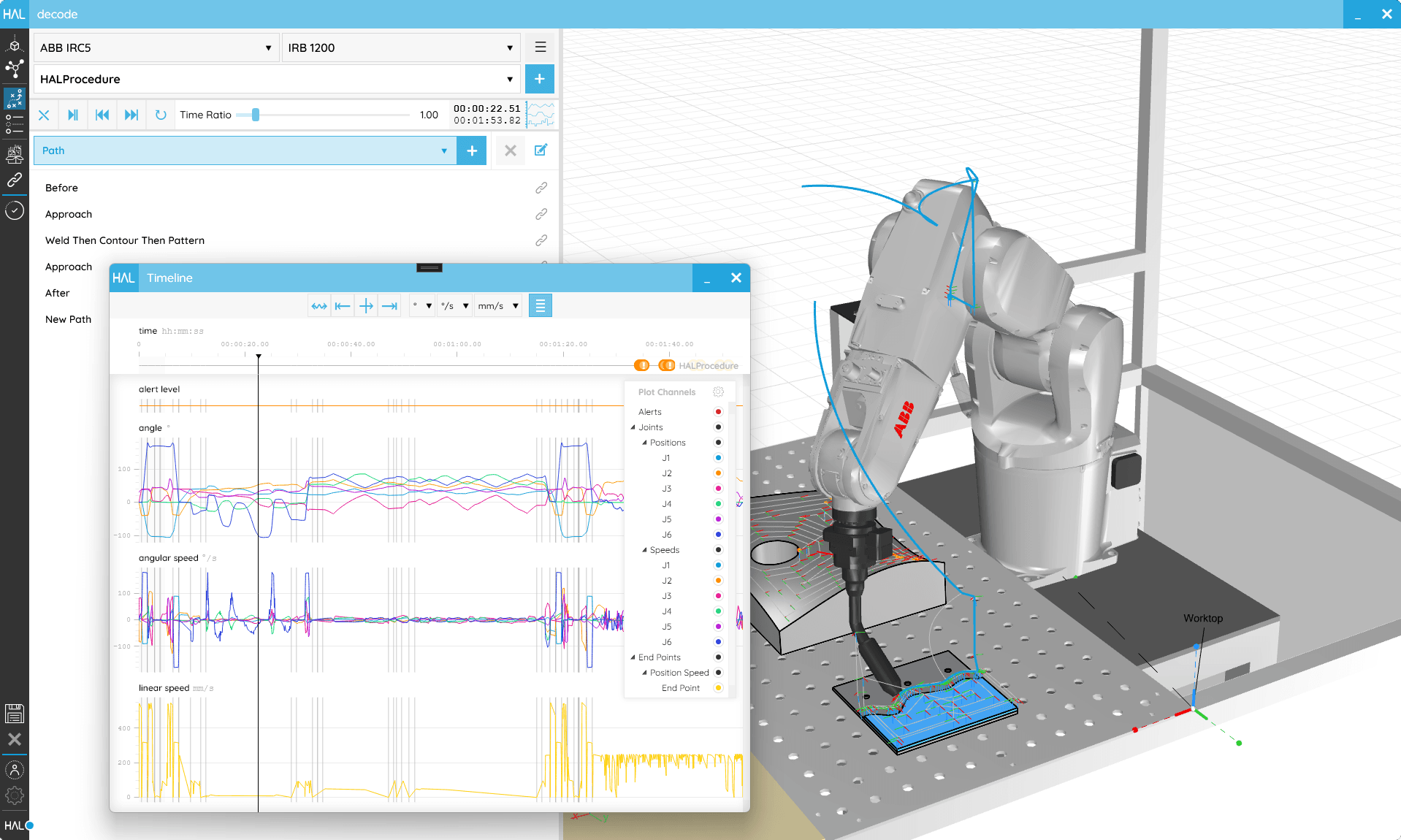Click the play/pause simulation button
This screenshot has height=840, width=1401.
point(73,115)
